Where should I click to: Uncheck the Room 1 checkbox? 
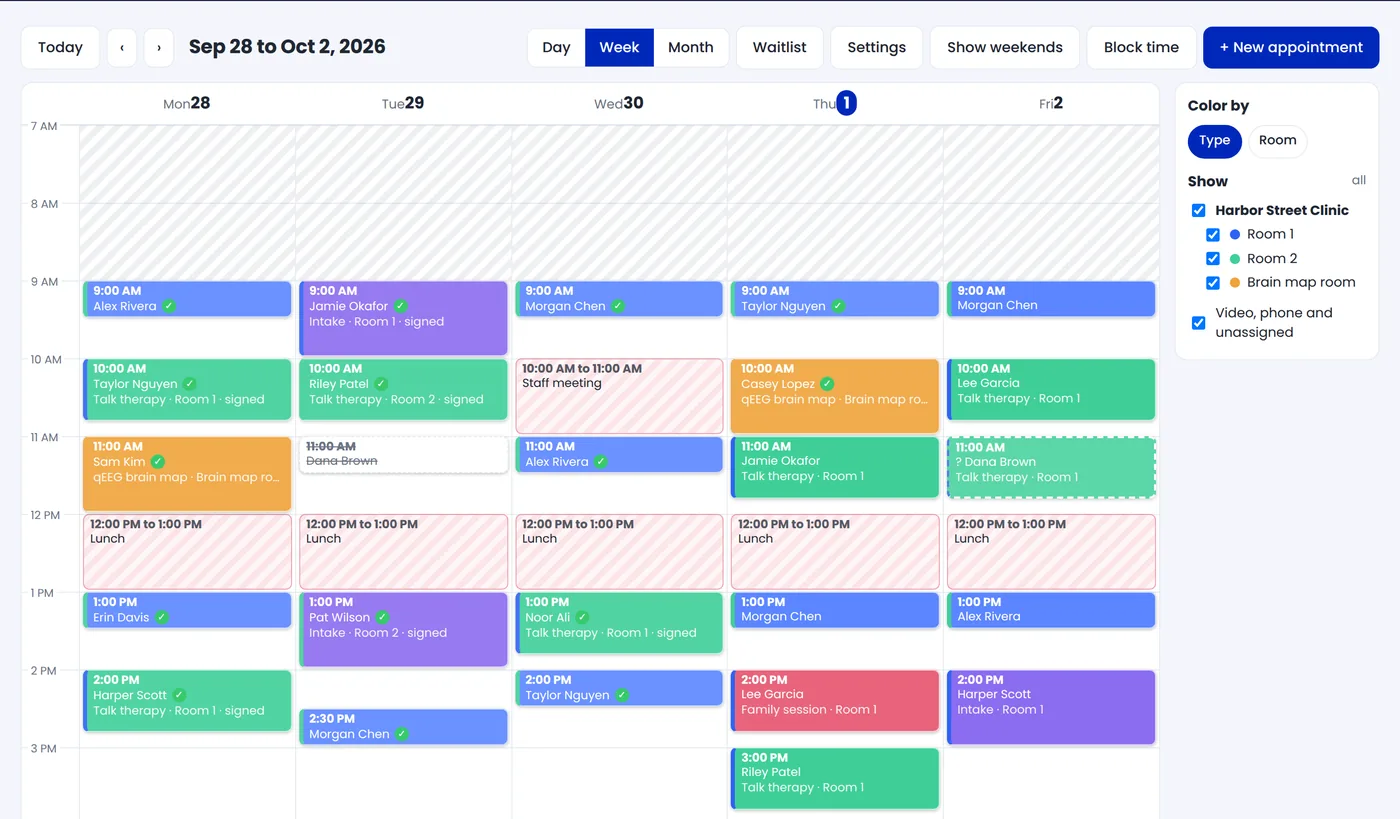[1213, 234]
